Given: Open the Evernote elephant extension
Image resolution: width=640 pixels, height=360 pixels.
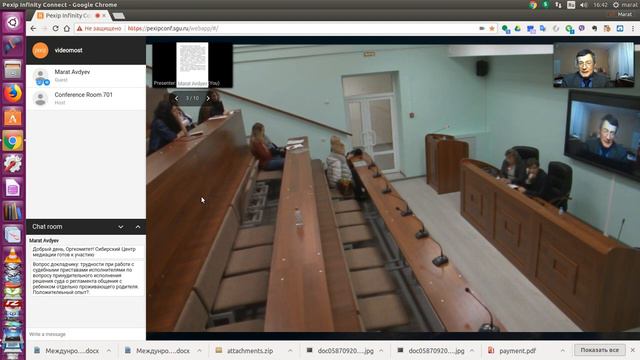Looking at the screenshot, I should 594,29.
